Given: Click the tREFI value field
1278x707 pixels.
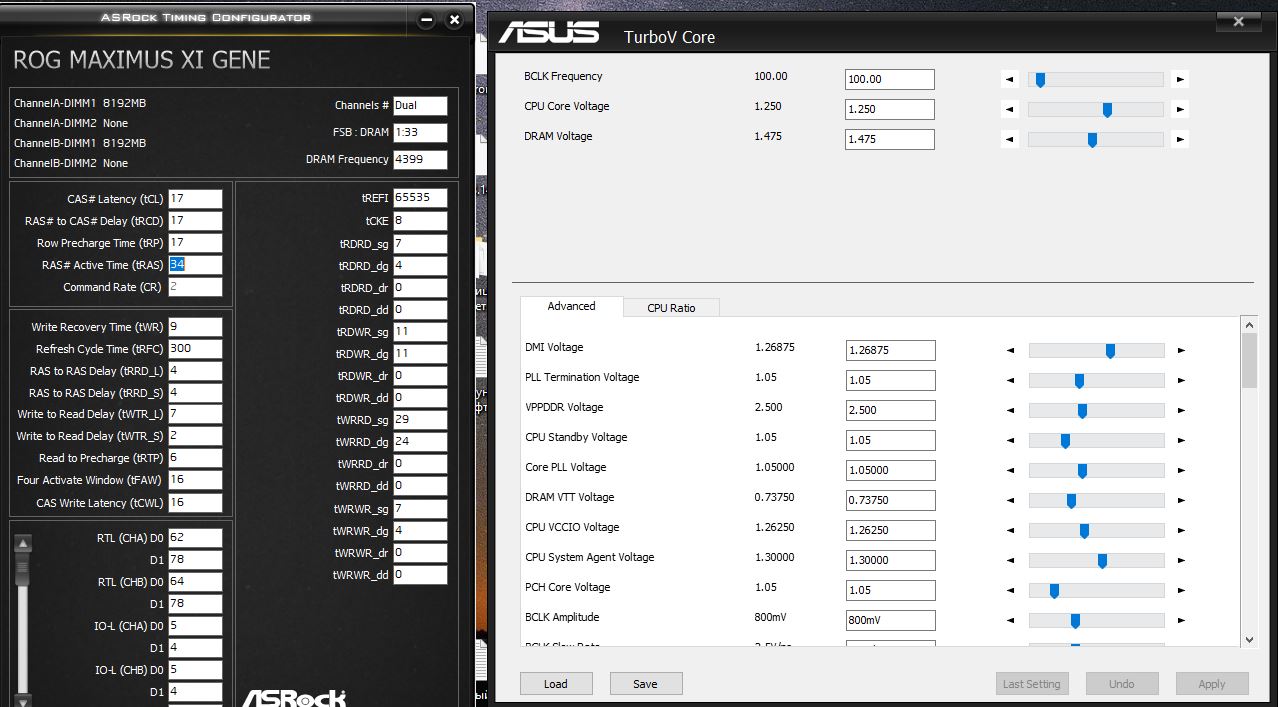Looking at the screenshot, I should 420,198.
